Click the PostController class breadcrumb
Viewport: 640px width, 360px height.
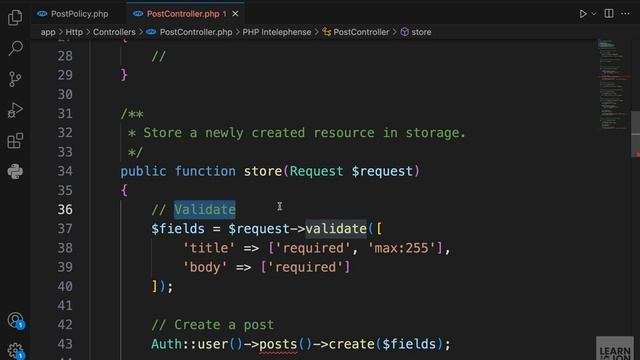361,32
